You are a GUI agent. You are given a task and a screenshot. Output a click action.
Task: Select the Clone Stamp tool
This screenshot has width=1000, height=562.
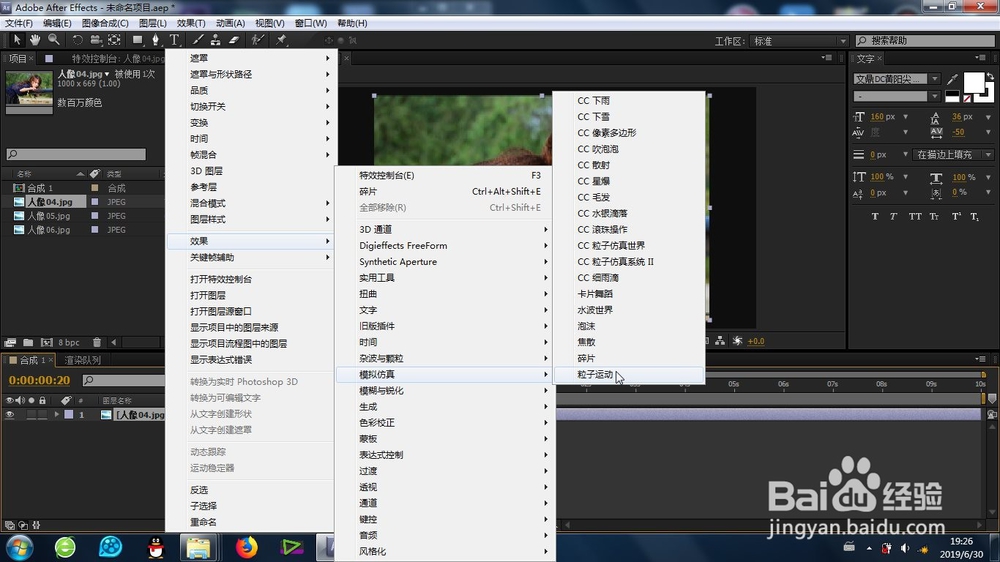(x=216, y=40)
